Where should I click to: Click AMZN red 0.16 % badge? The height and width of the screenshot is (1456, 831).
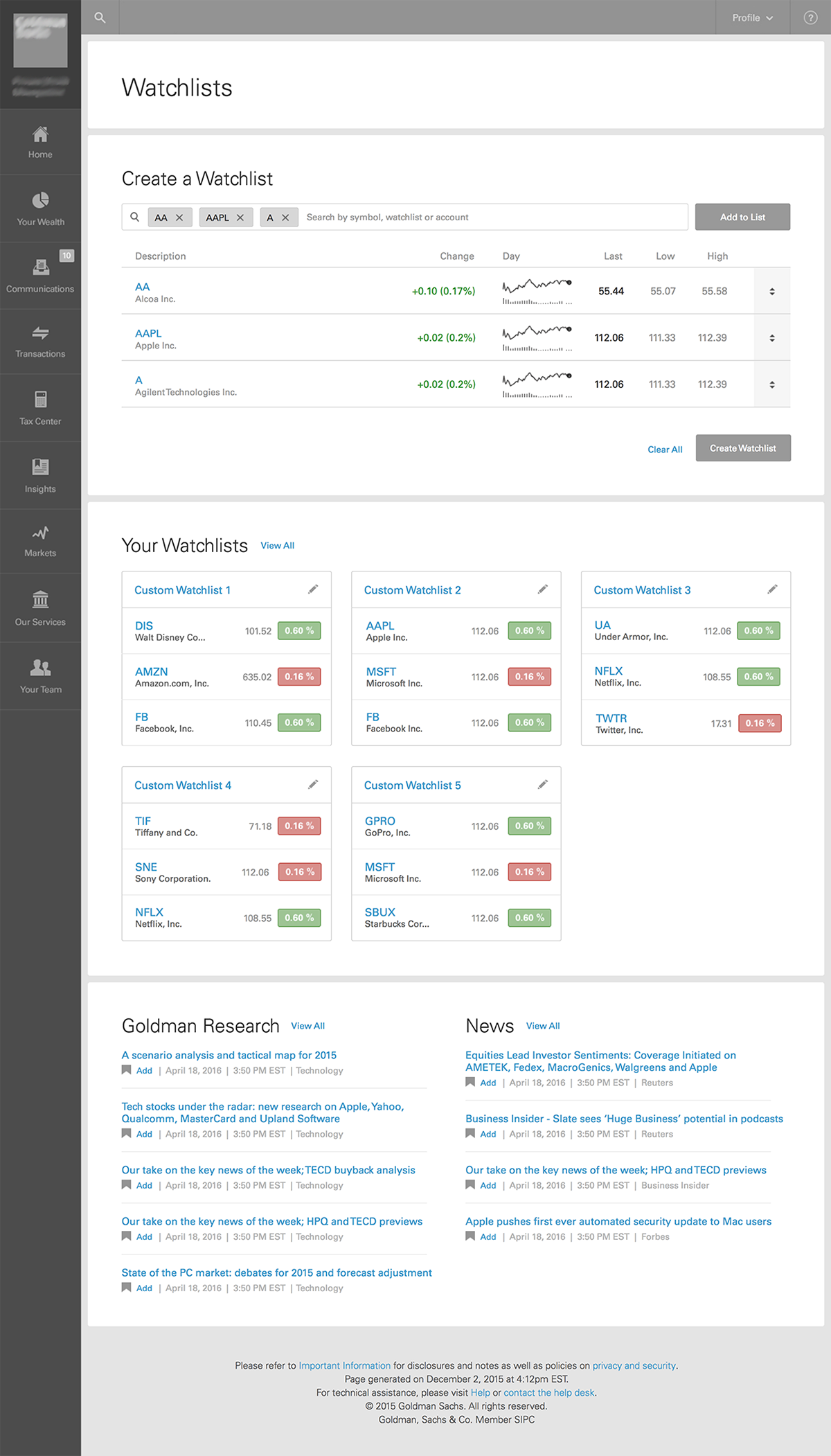tap(299, 677)
